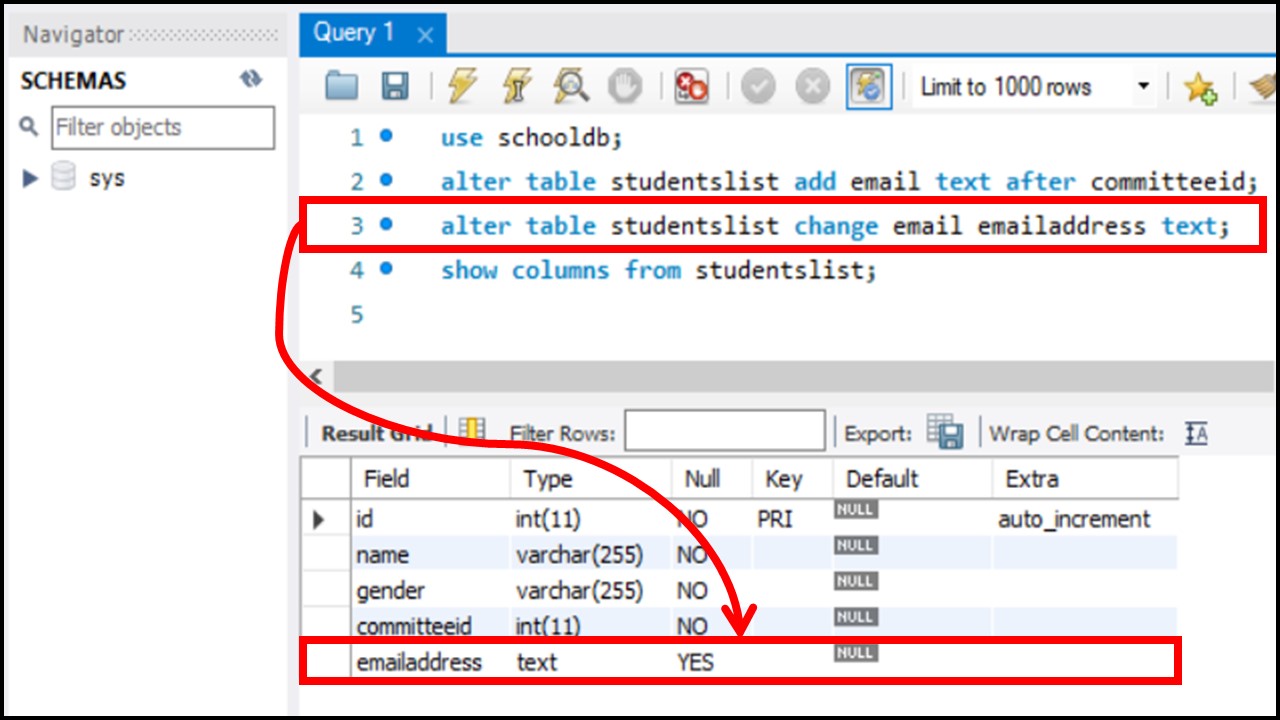Screen dimensions: 1280x720
Task: Select the row marker arrow for id
Action: click(x=319, y=519)
